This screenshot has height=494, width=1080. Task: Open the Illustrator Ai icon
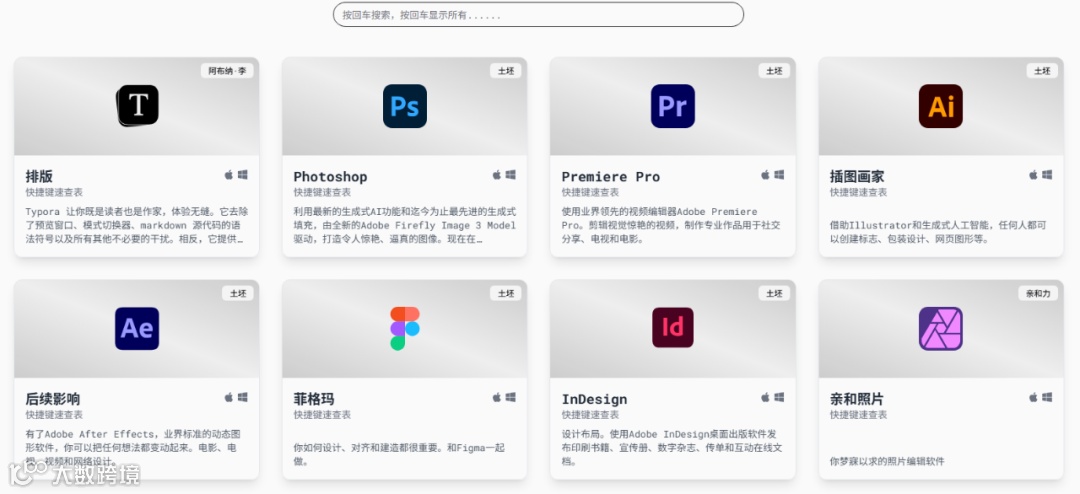940,106
